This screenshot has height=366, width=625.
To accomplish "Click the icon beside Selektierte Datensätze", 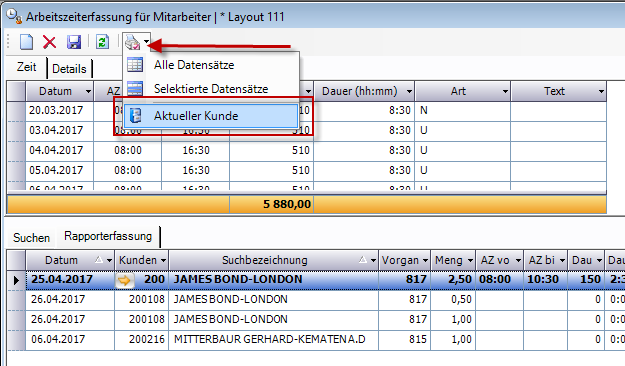I will coord(135,89).
